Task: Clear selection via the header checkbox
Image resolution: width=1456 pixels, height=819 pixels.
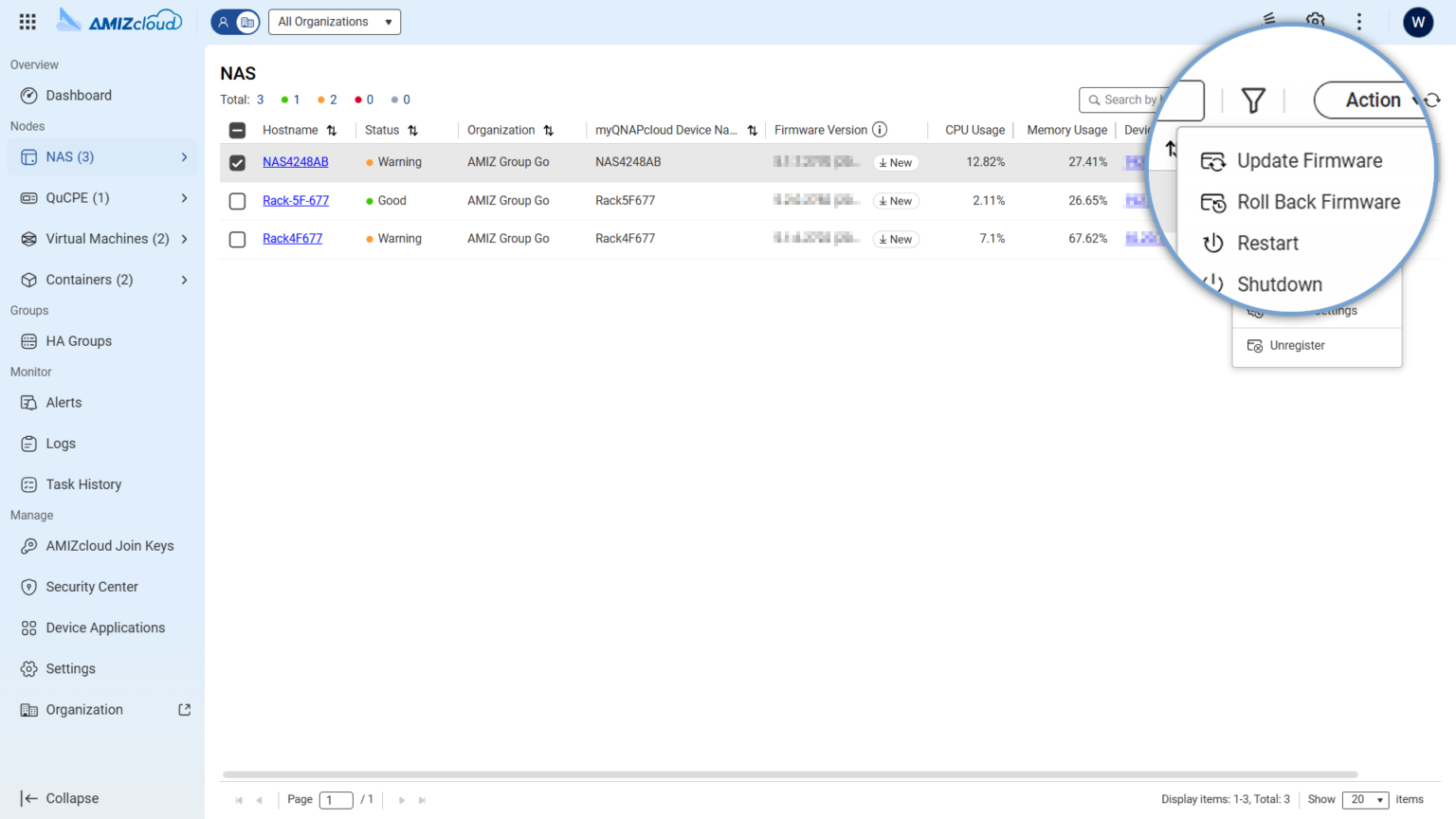Action: [x=237, y=130]
